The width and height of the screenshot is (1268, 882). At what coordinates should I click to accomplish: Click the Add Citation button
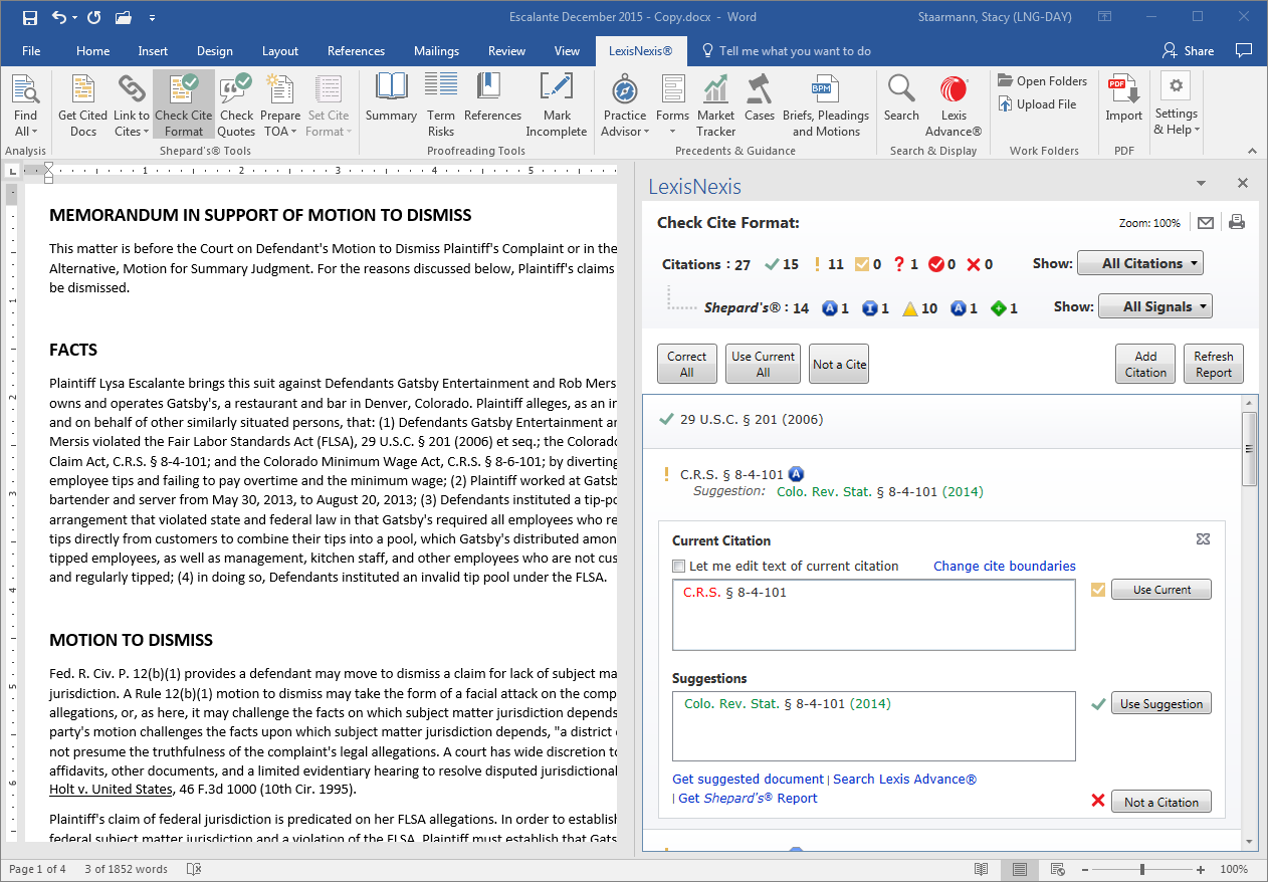tap(1145, 364)
